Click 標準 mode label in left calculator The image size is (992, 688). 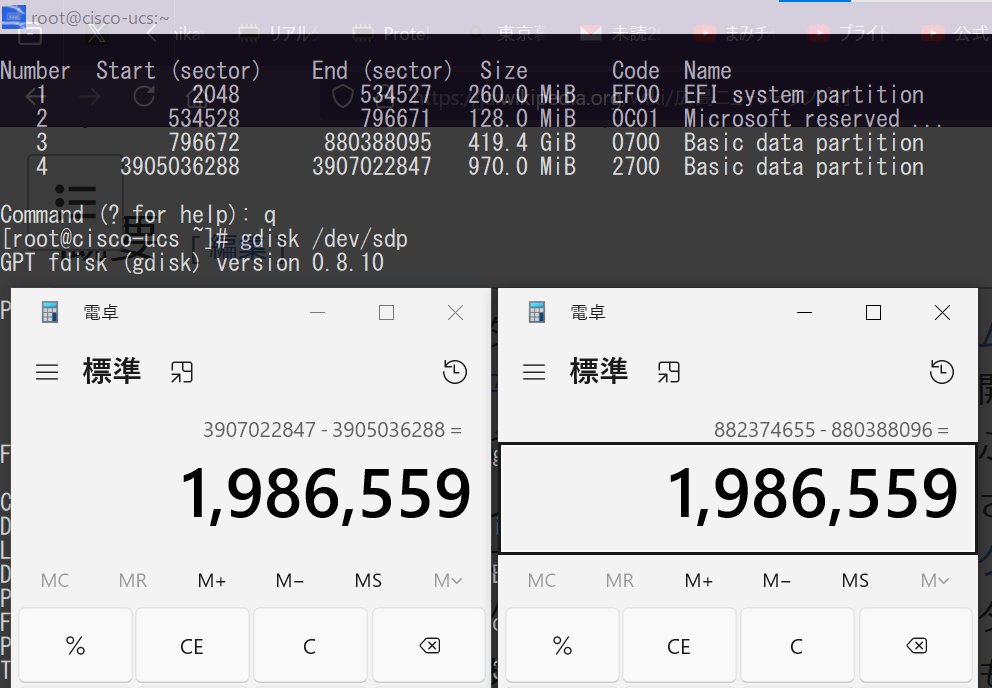tap(112, 371)
